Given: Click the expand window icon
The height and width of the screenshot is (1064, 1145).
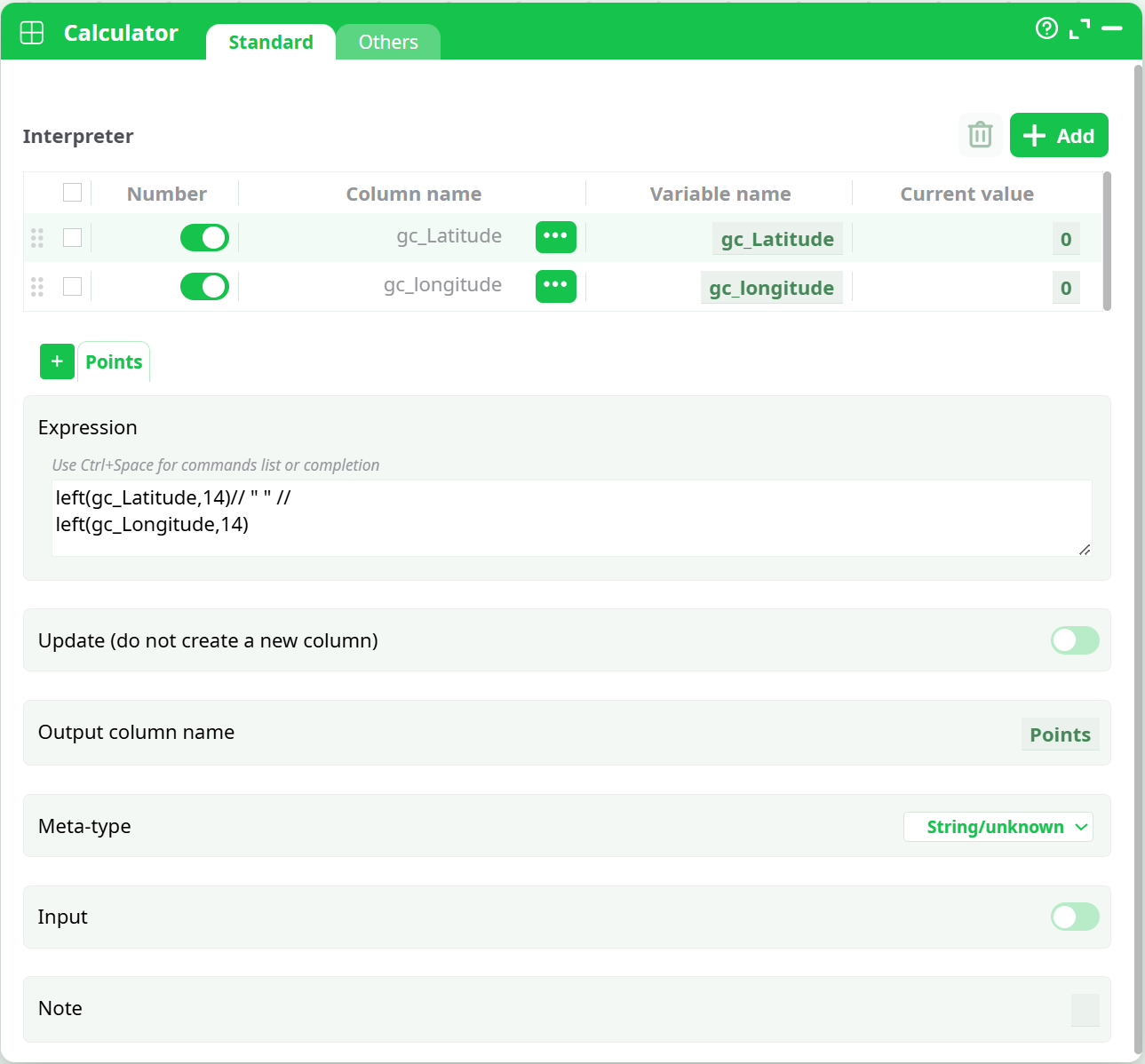Looking at the screenshot, I should [1079, 29].
